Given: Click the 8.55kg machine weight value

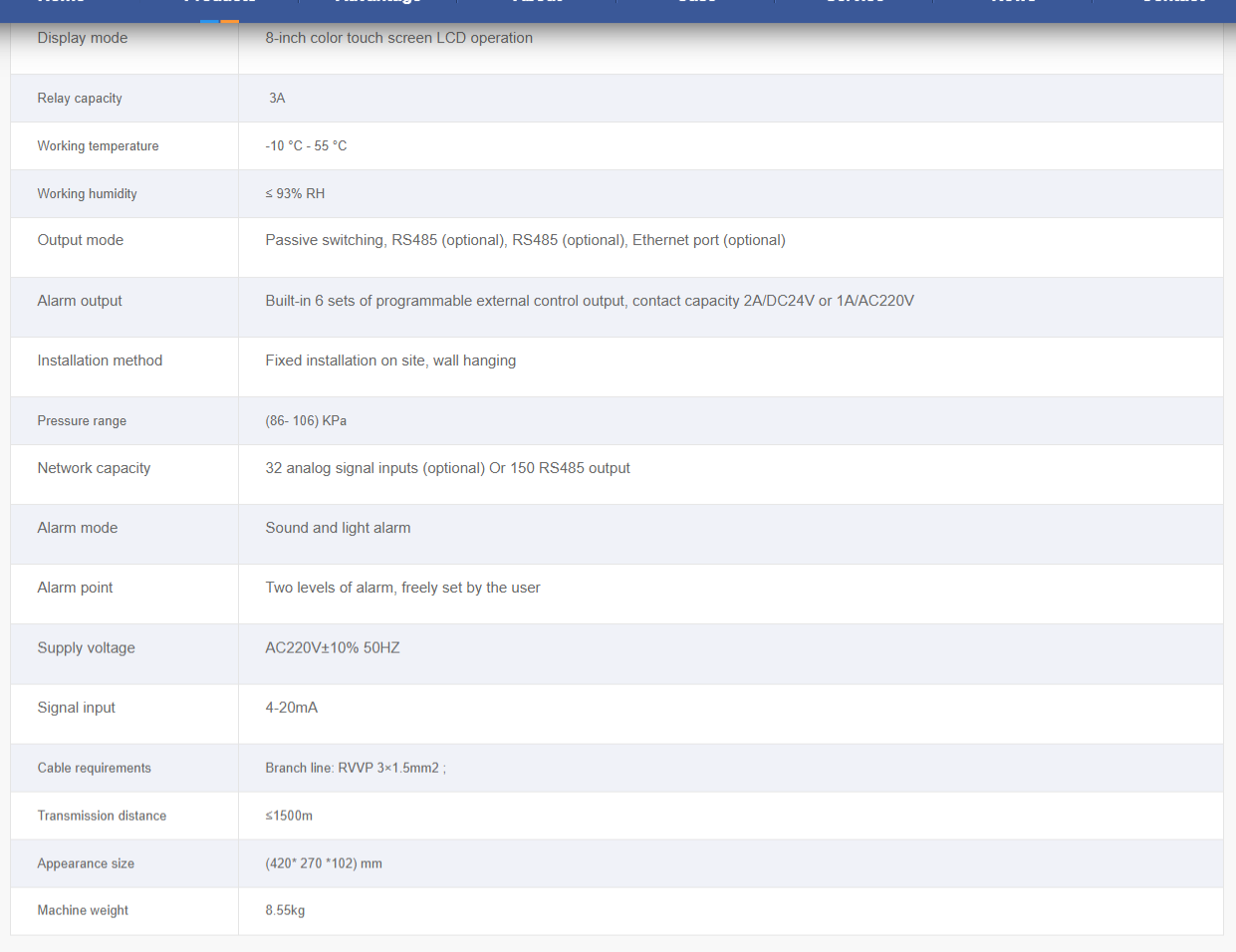Looking at the screenshot, I should click(x=285, y=910).
